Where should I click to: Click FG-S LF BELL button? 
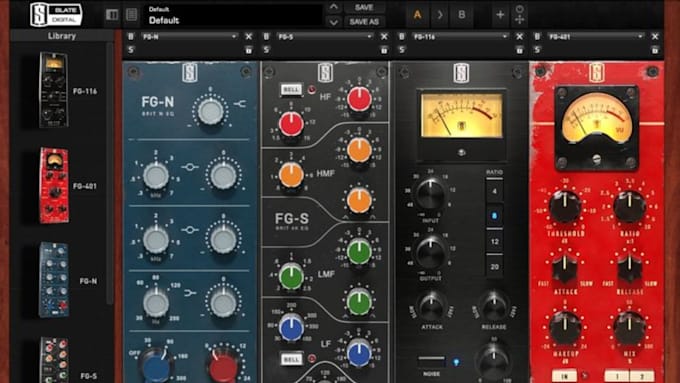[291, 359]
